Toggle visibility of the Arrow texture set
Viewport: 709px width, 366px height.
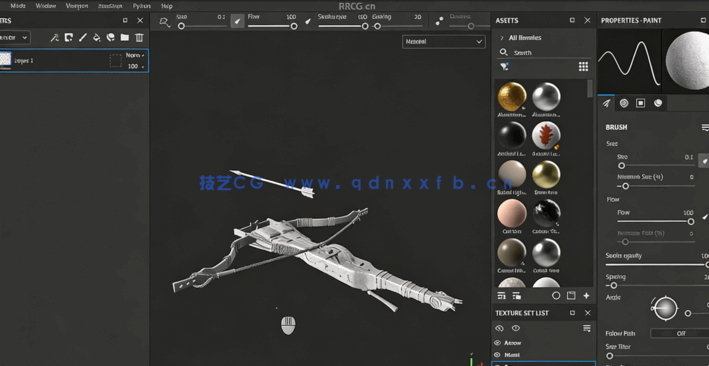click(498, 343)
